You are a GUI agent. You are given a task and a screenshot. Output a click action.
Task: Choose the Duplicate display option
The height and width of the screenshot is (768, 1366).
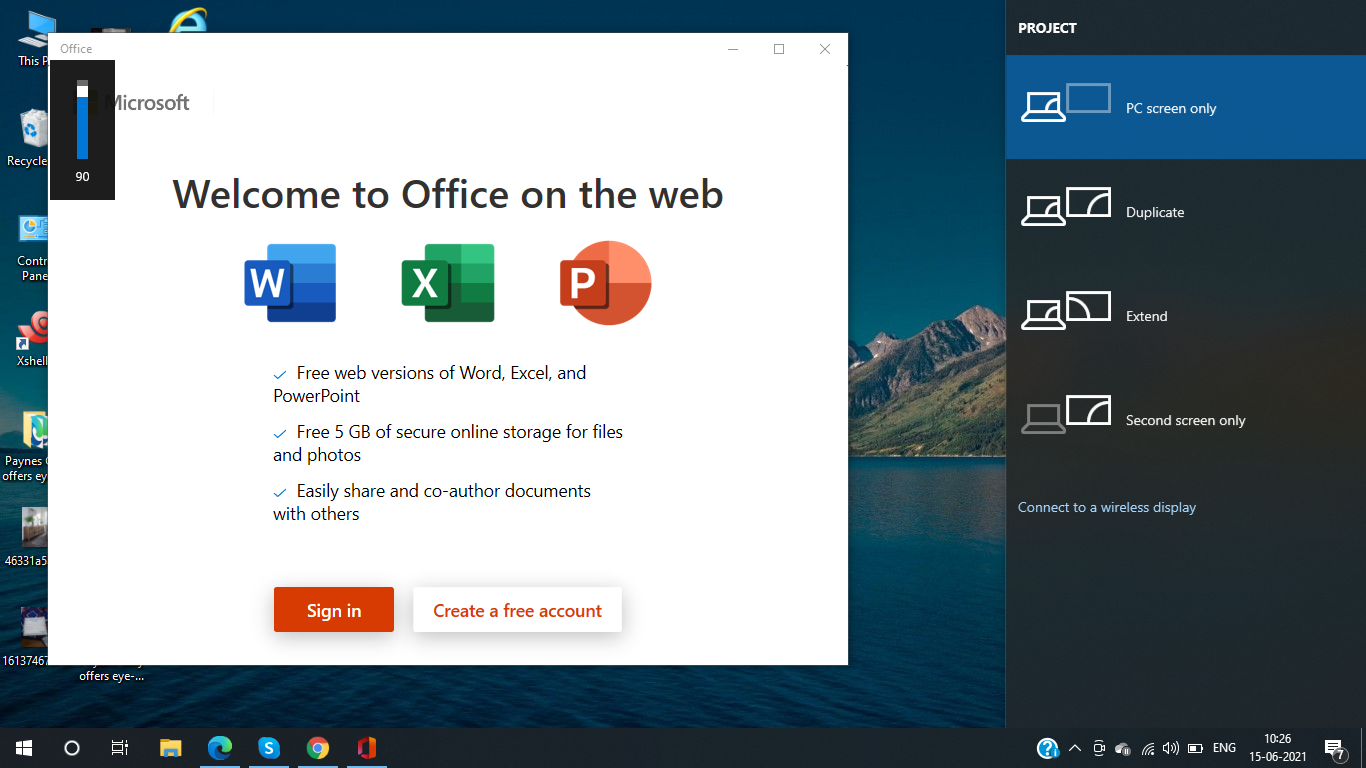coord(1185,212)
